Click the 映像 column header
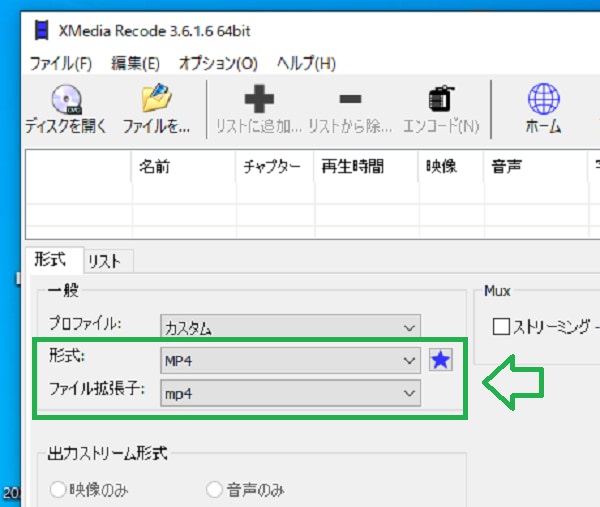The height and width of the screenshot is (507, 600). click(x=451, y=166)
